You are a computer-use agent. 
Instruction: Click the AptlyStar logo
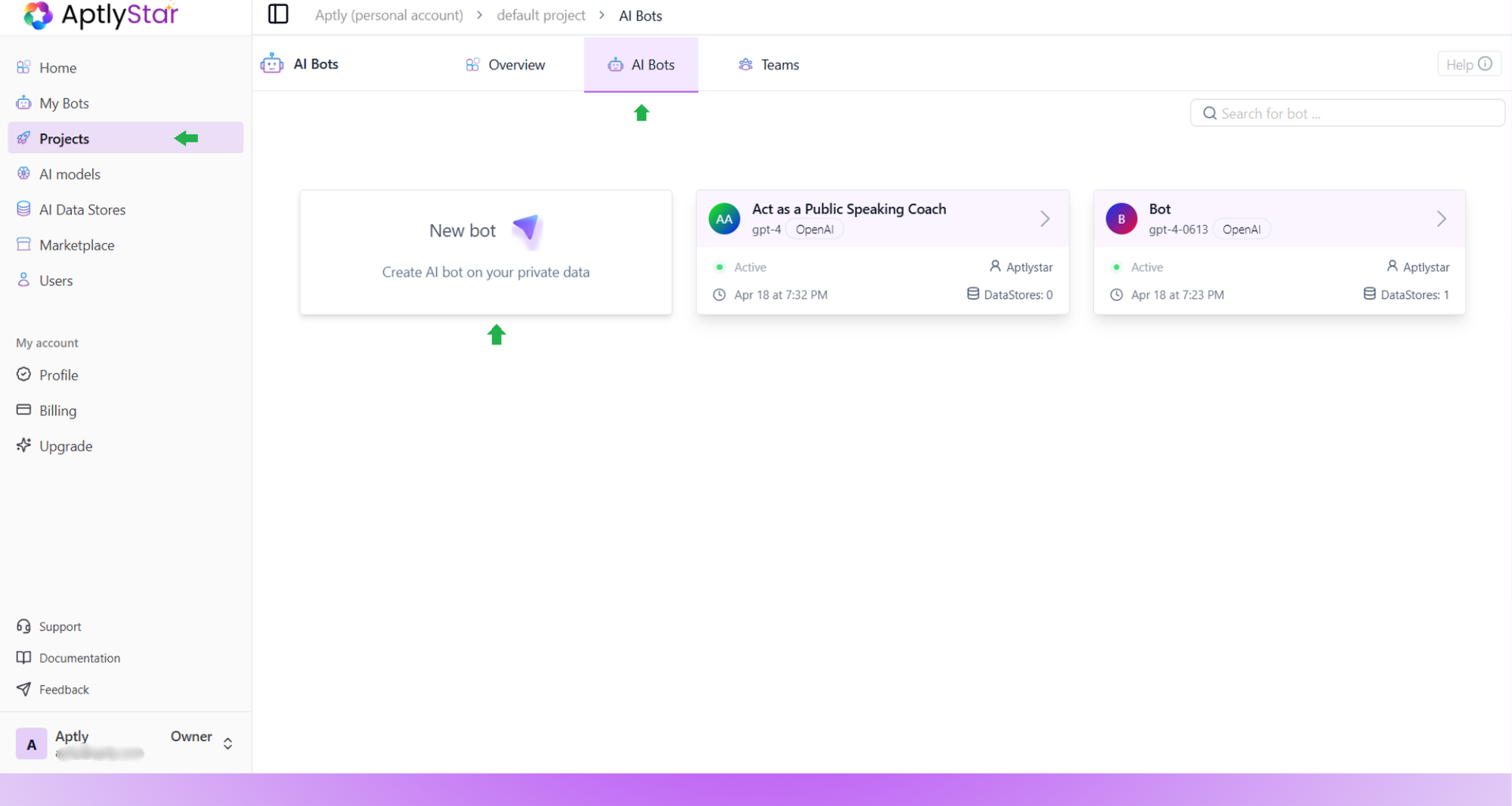(x=101, y=14)
